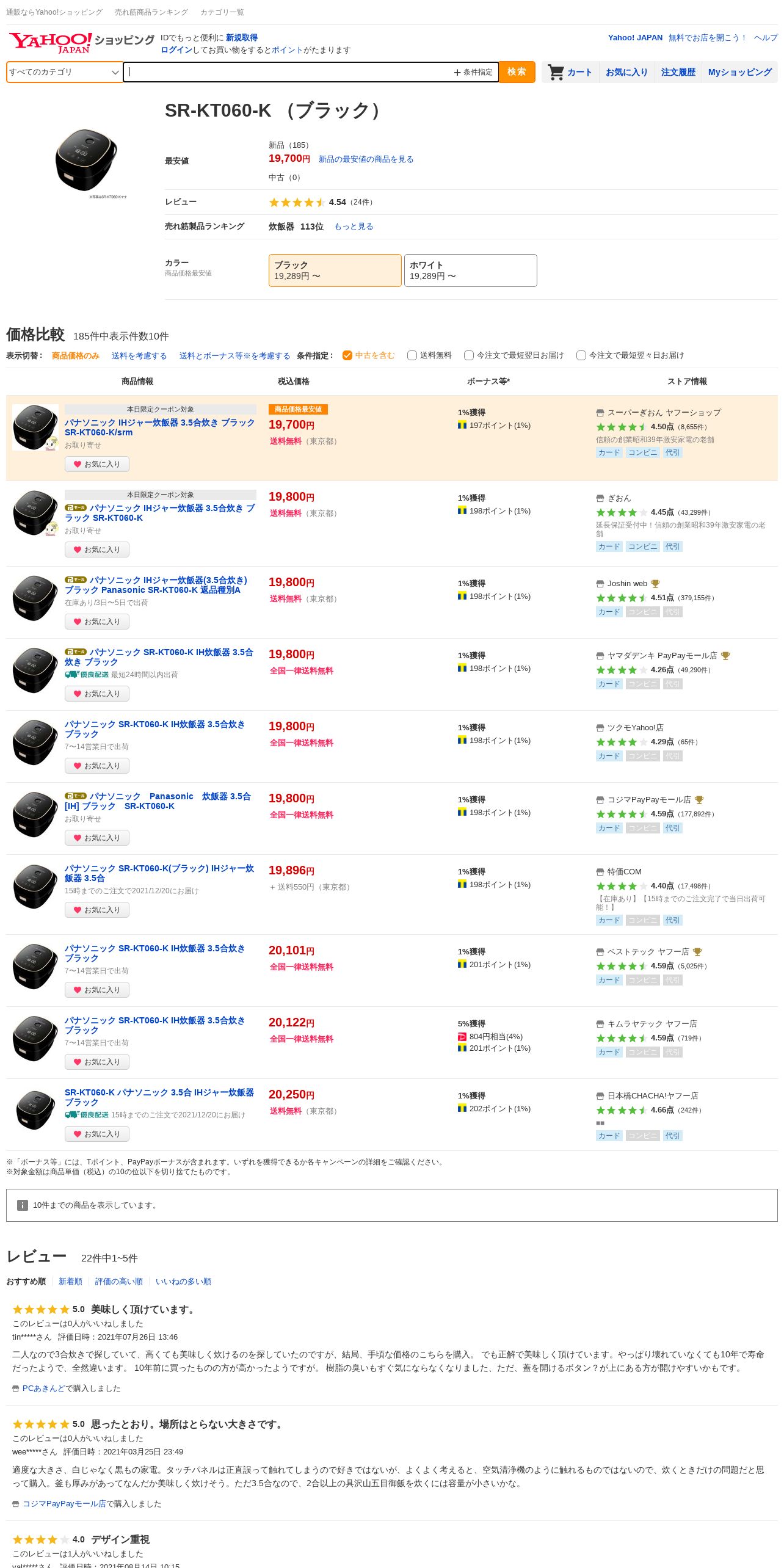Click the heart favorite button for スーパーぎおん listing
Image resolution: width=784 pixels, height=1568 pixels.
tap(97, 464)
